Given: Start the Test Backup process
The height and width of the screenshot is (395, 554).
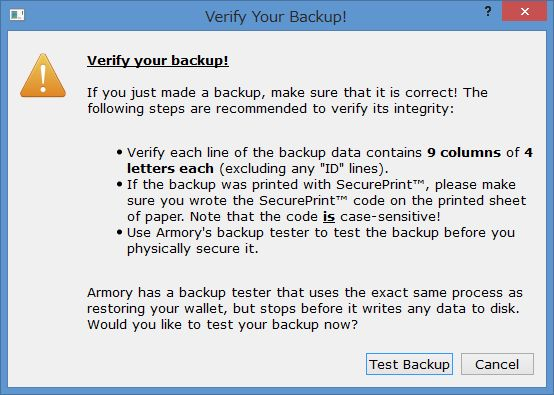Looking at the screenshot, I should (x=409, y=364).
